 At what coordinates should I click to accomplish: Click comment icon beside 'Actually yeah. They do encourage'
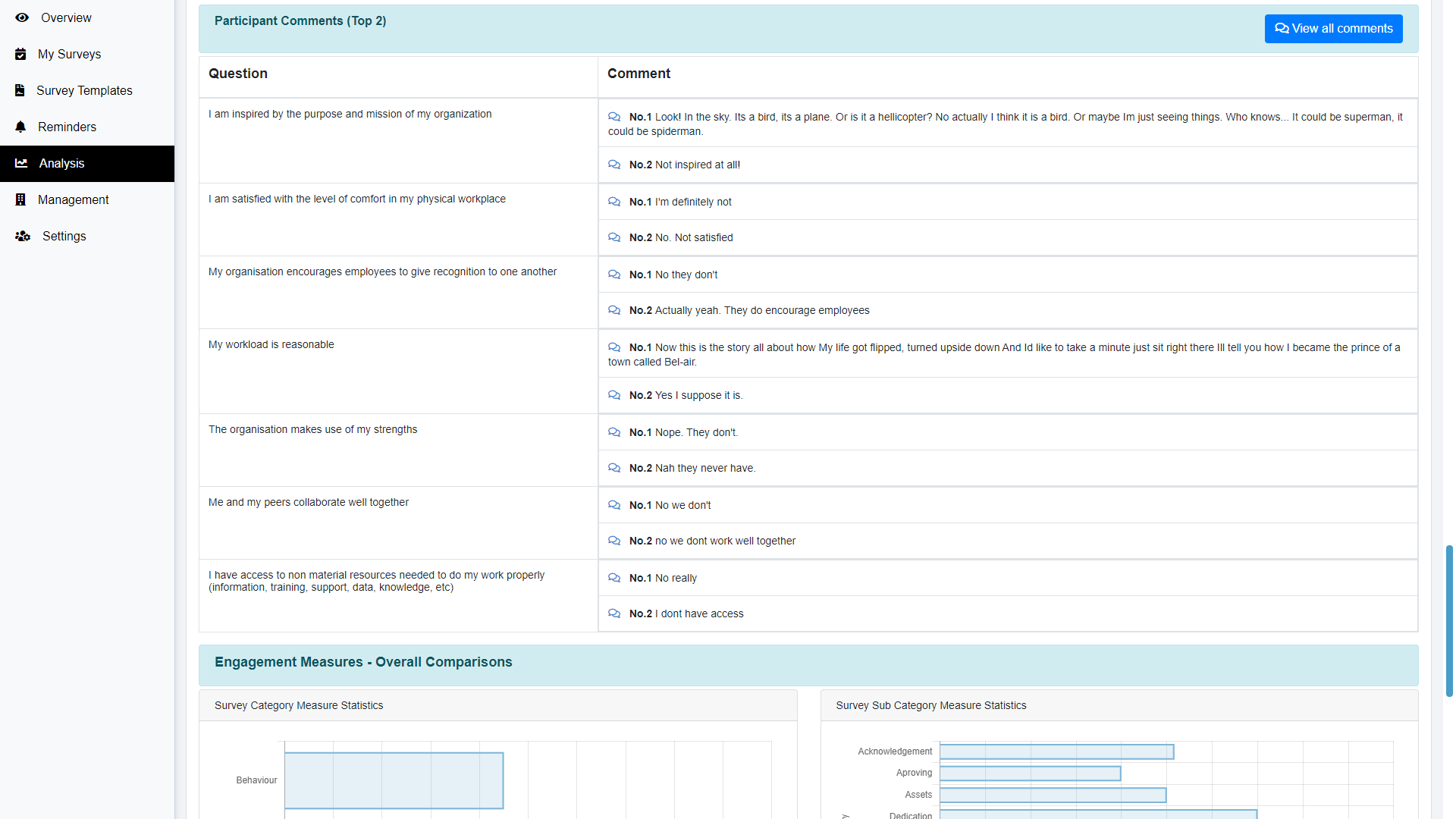(614, 310)
